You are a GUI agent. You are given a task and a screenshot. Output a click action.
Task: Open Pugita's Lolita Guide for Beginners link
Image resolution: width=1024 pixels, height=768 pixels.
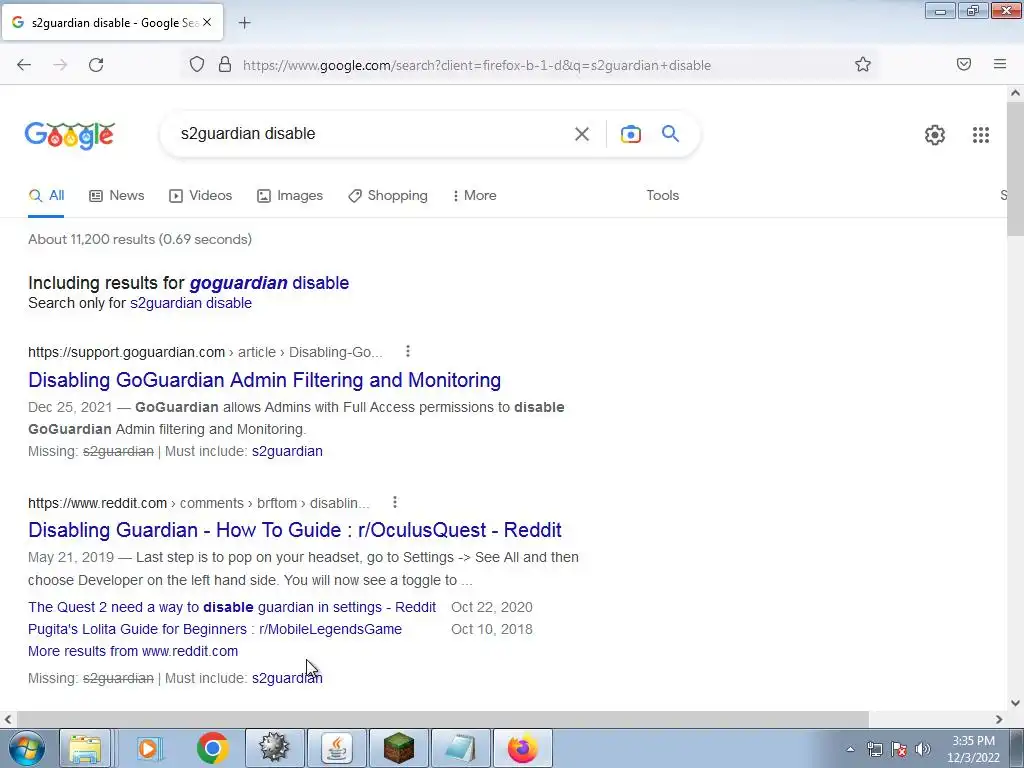pos(215,630)
